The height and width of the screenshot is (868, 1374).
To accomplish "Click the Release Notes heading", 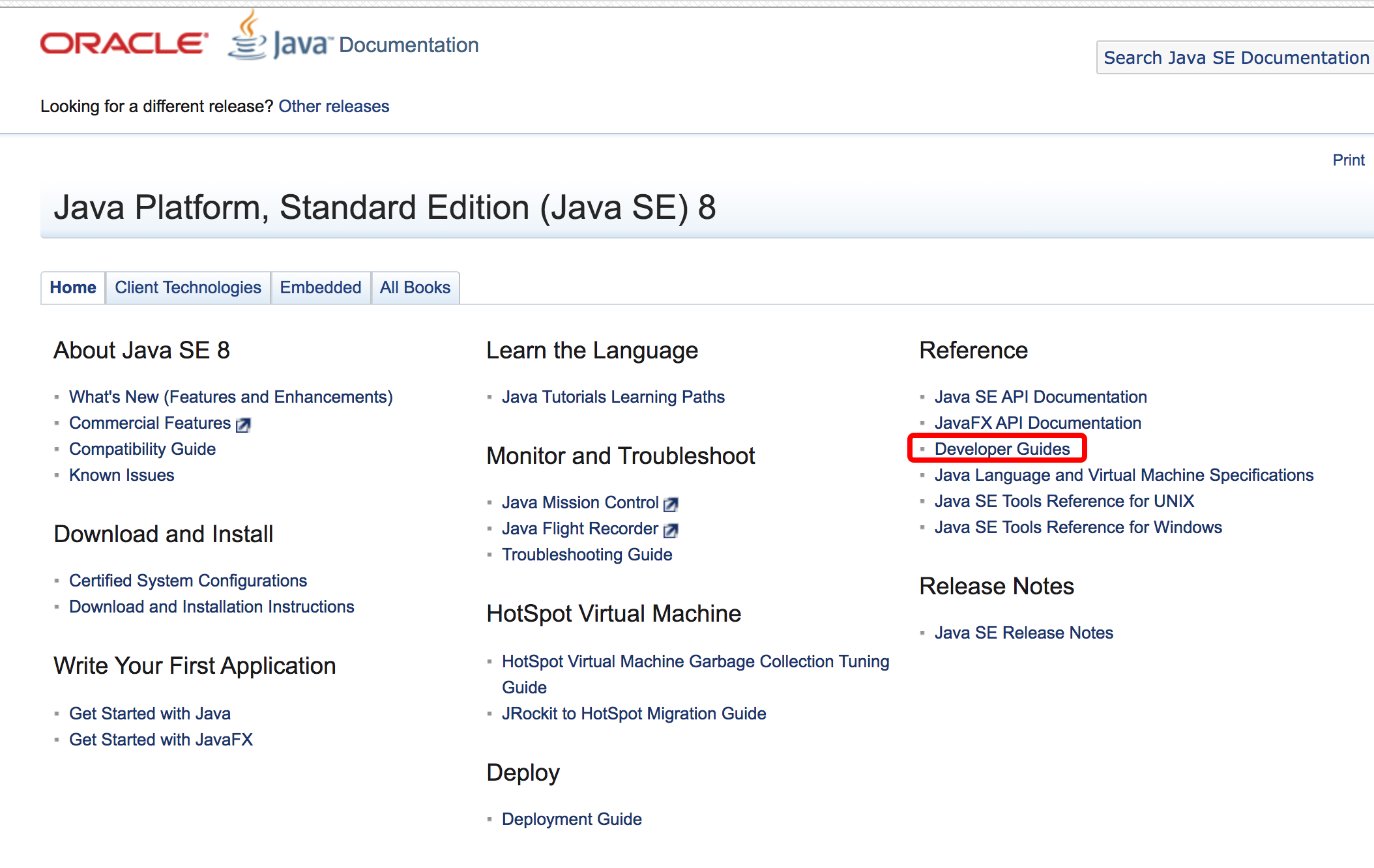I will click(997, 586).
